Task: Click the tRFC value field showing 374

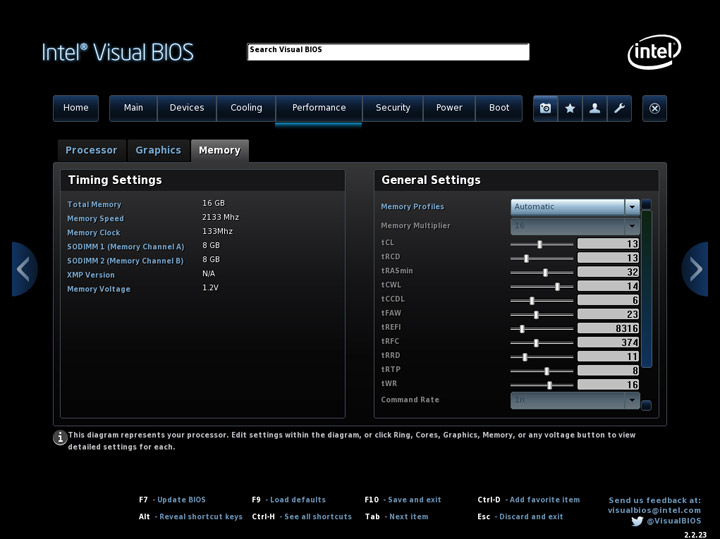Action: tap(608, 342)
